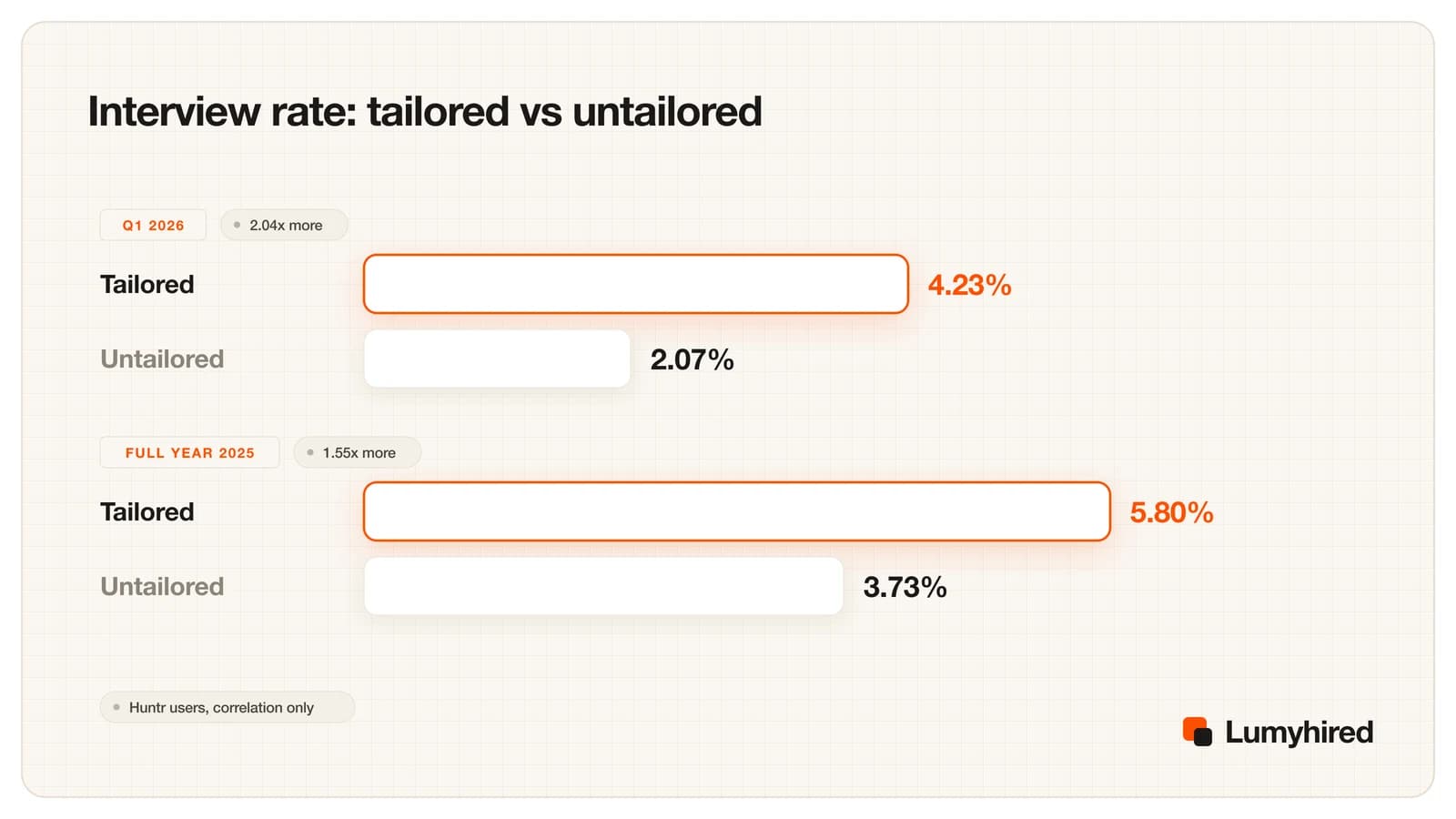Click the dot in the Huntr users pill

[116, 707]
